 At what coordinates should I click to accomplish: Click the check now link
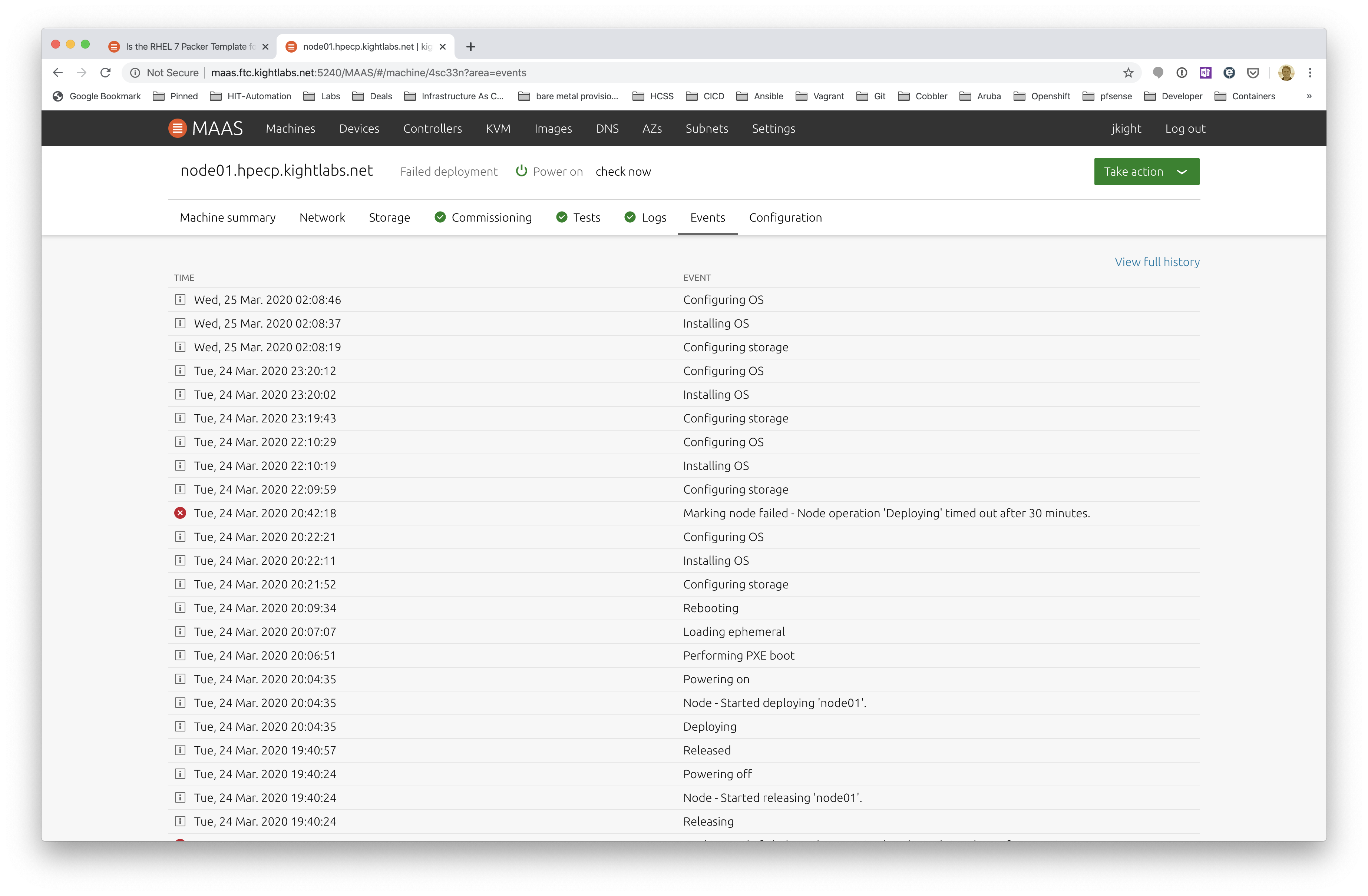click(623, 172)
